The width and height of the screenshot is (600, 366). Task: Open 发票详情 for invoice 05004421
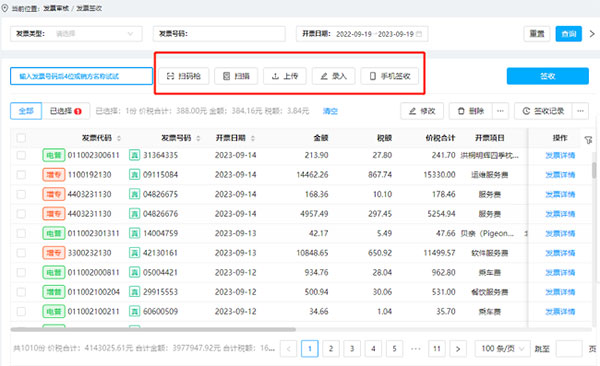(x=560, y=272)
